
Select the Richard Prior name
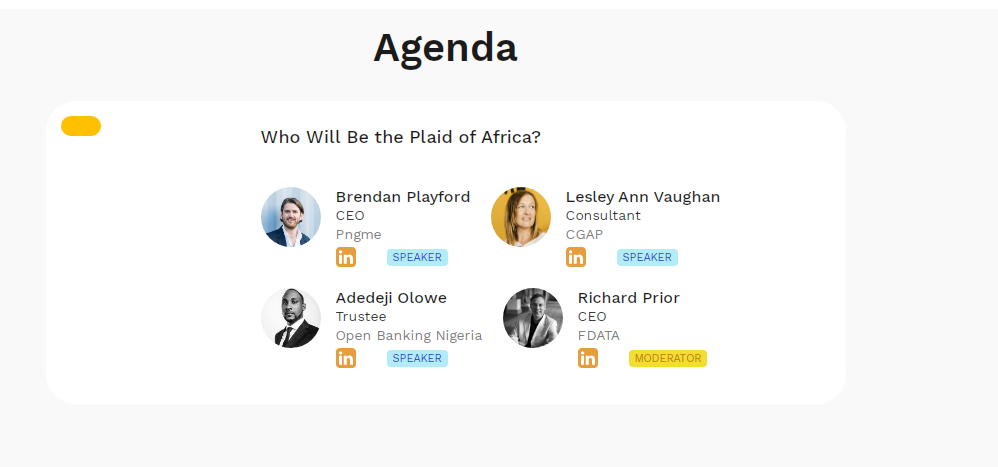[x=629, y=298]
